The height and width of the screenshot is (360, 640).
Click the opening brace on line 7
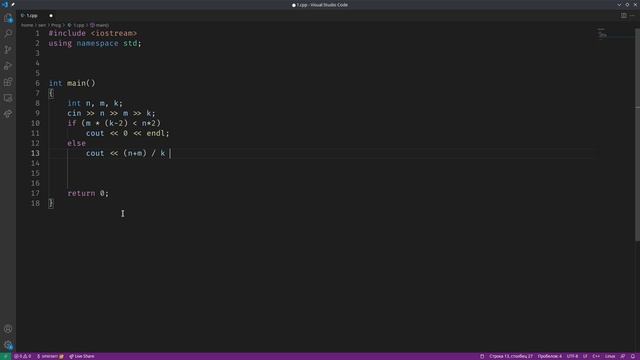[x=51, y=93]
